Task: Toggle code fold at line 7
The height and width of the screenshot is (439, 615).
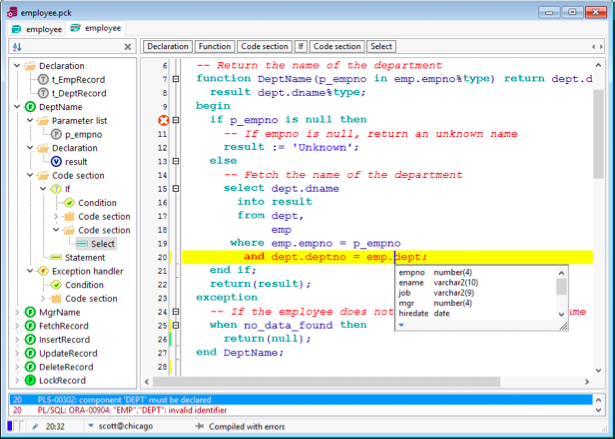Action: (176, 79)
